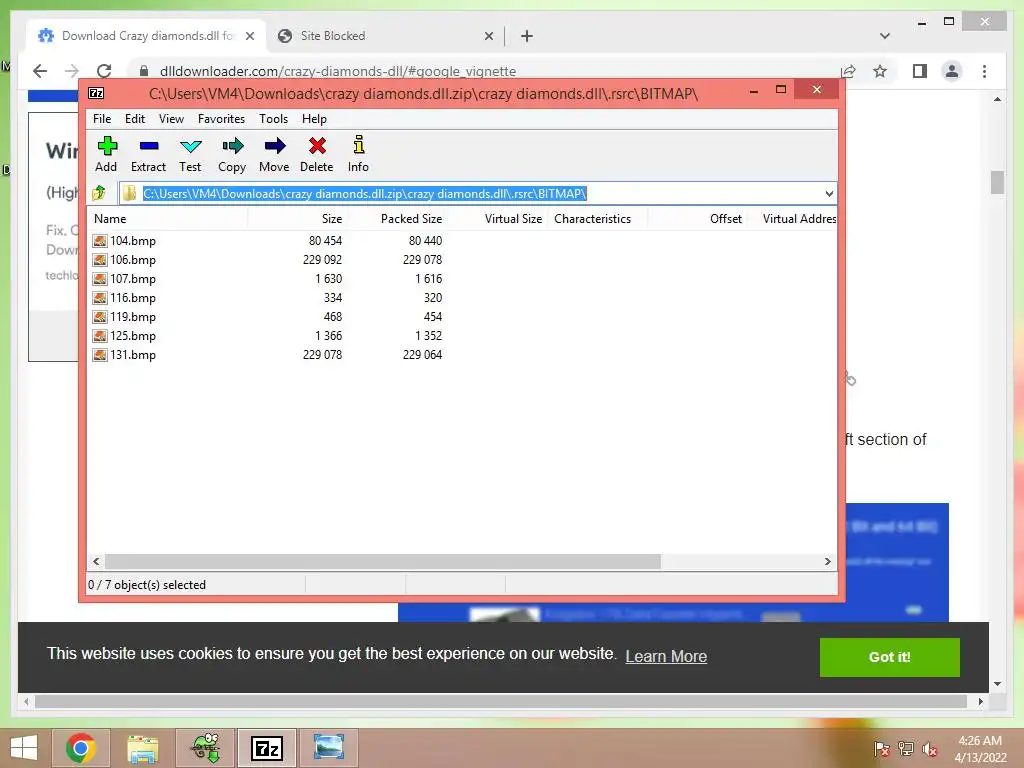Click 107.bmp file icon

coord(99,279)
